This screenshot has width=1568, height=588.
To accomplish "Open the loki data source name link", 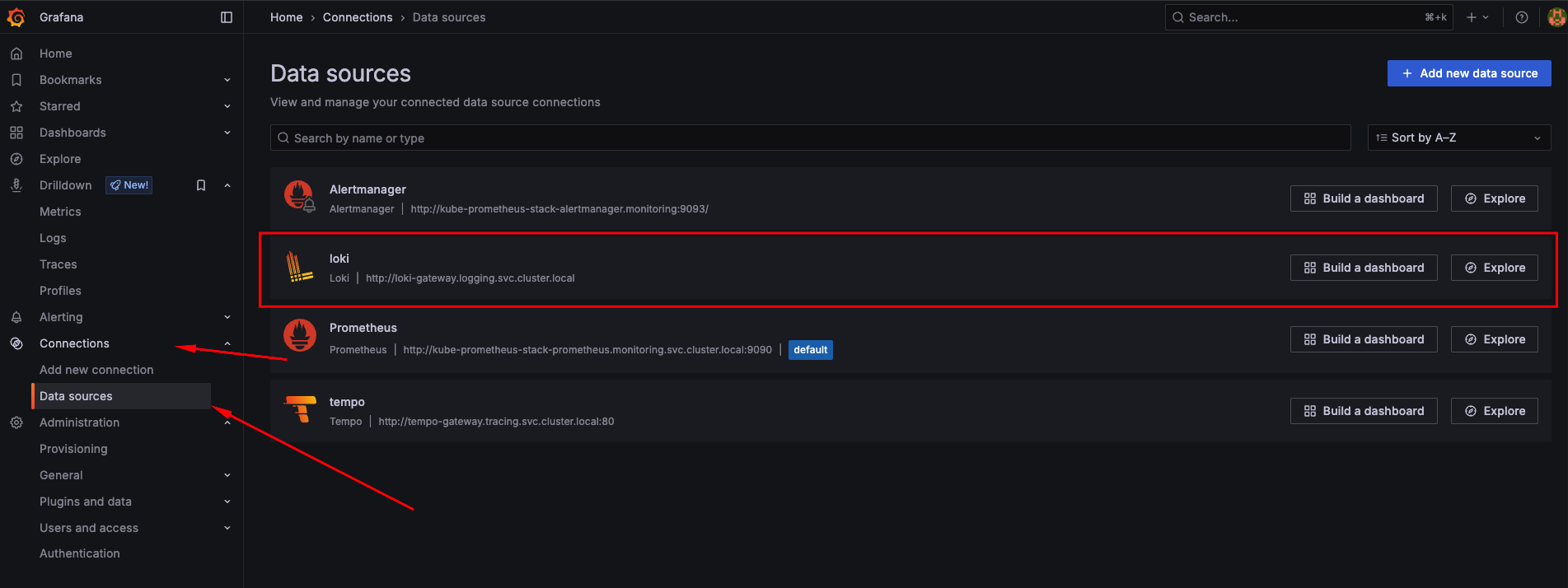I will coord(339,259).
